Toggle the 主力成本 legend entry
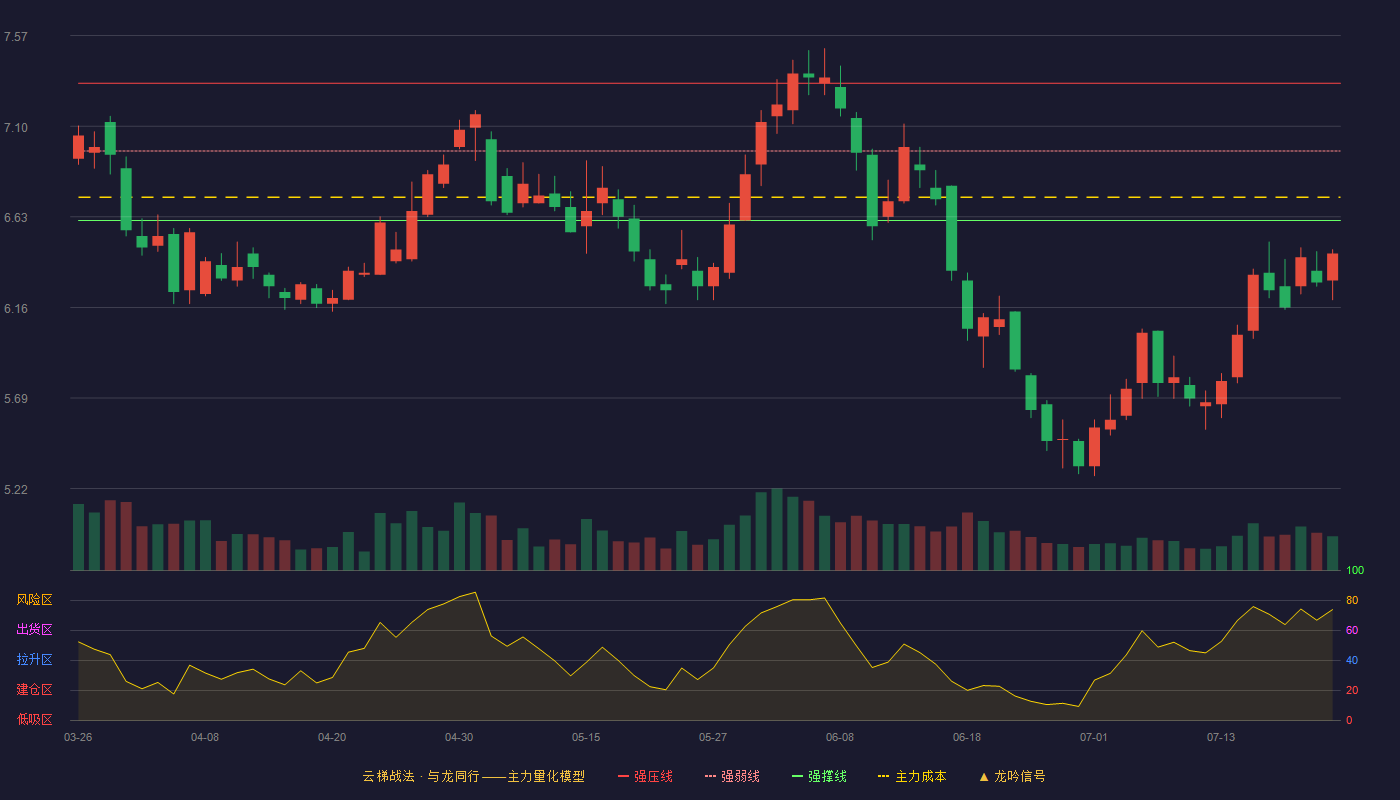Screen dimensions: 1400x800 tap(912, 776)
